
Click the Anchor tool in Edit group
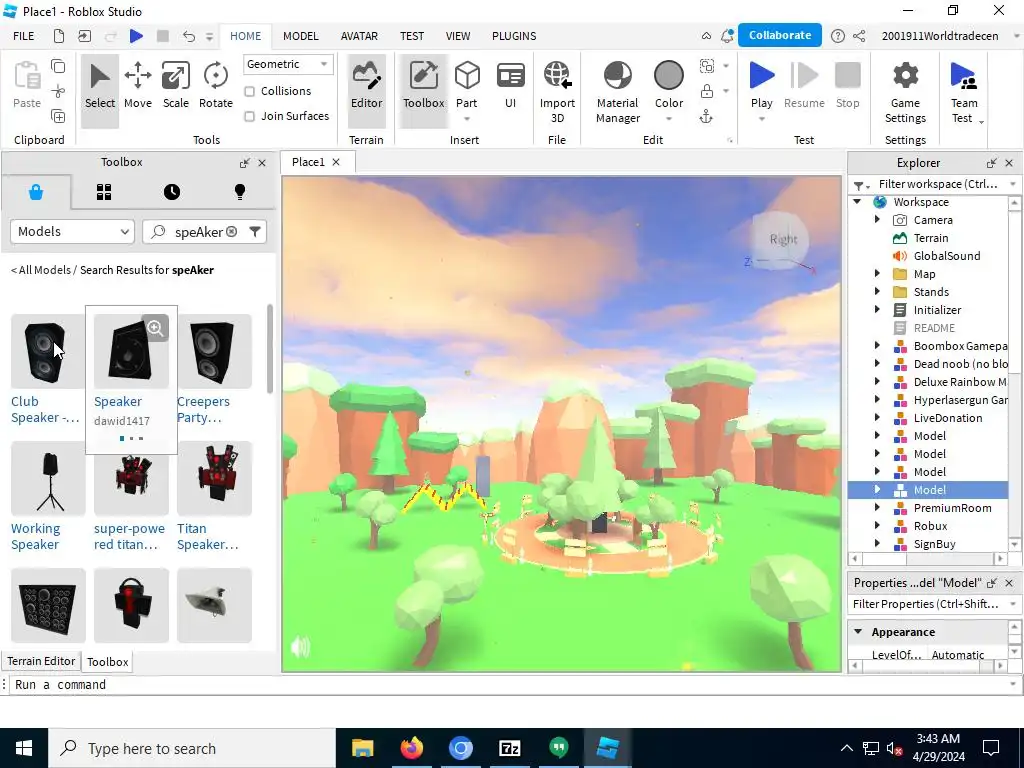click(706, 117)
